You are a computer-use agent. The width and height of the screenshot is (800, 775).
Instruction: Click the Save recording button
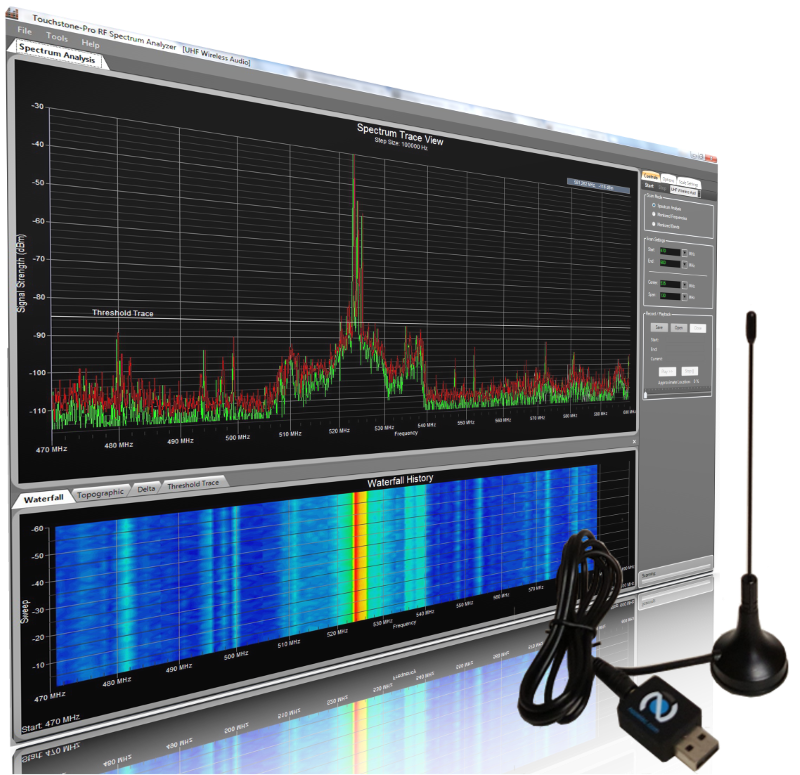(659, 327)
